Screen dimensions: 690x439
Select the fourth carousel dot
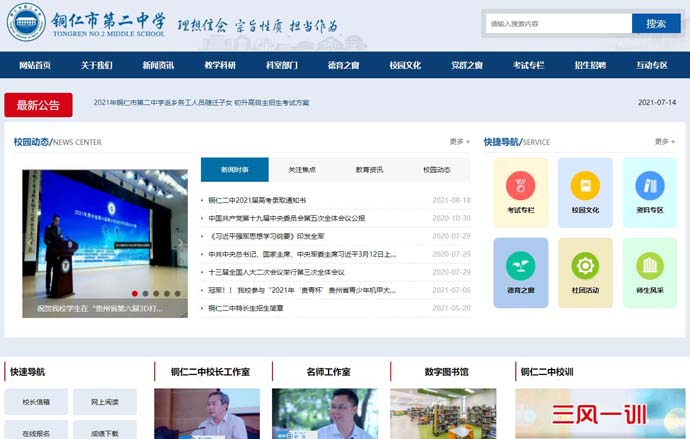coord(167,293)
